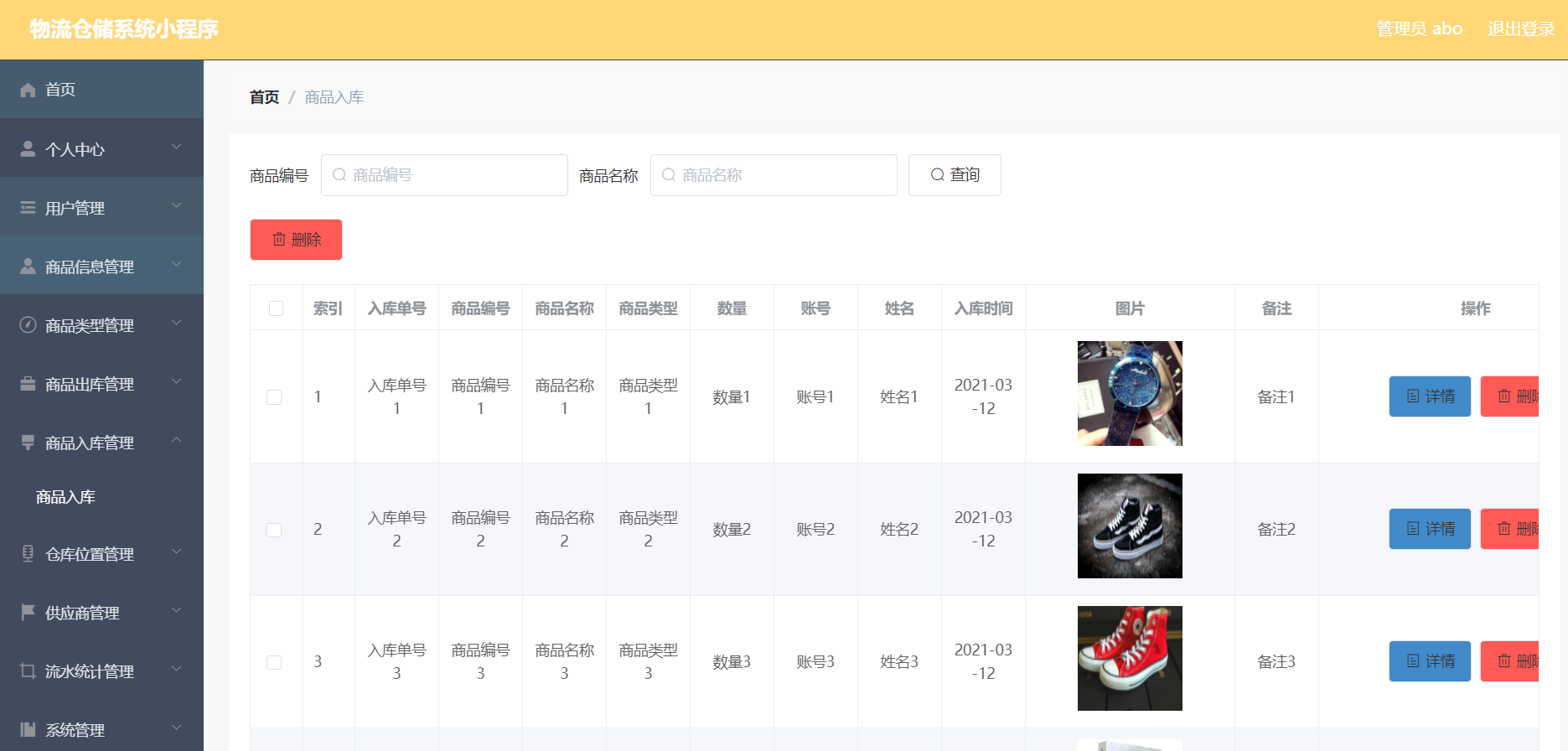Click the red 删除 batch delete button

pos(296,240)
